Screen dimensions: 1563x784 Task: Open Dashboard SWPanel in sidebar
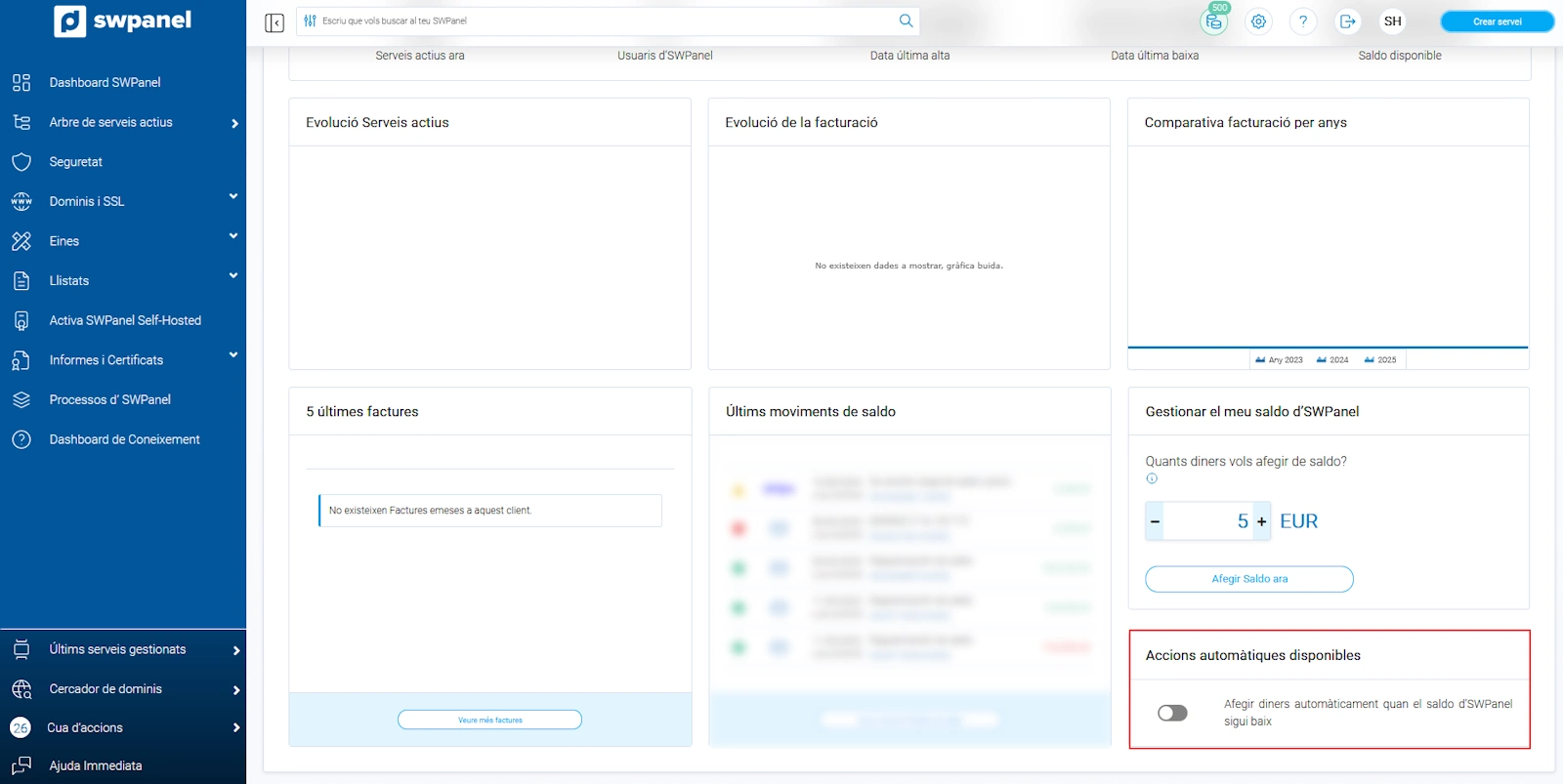click(x=105, y=83)
